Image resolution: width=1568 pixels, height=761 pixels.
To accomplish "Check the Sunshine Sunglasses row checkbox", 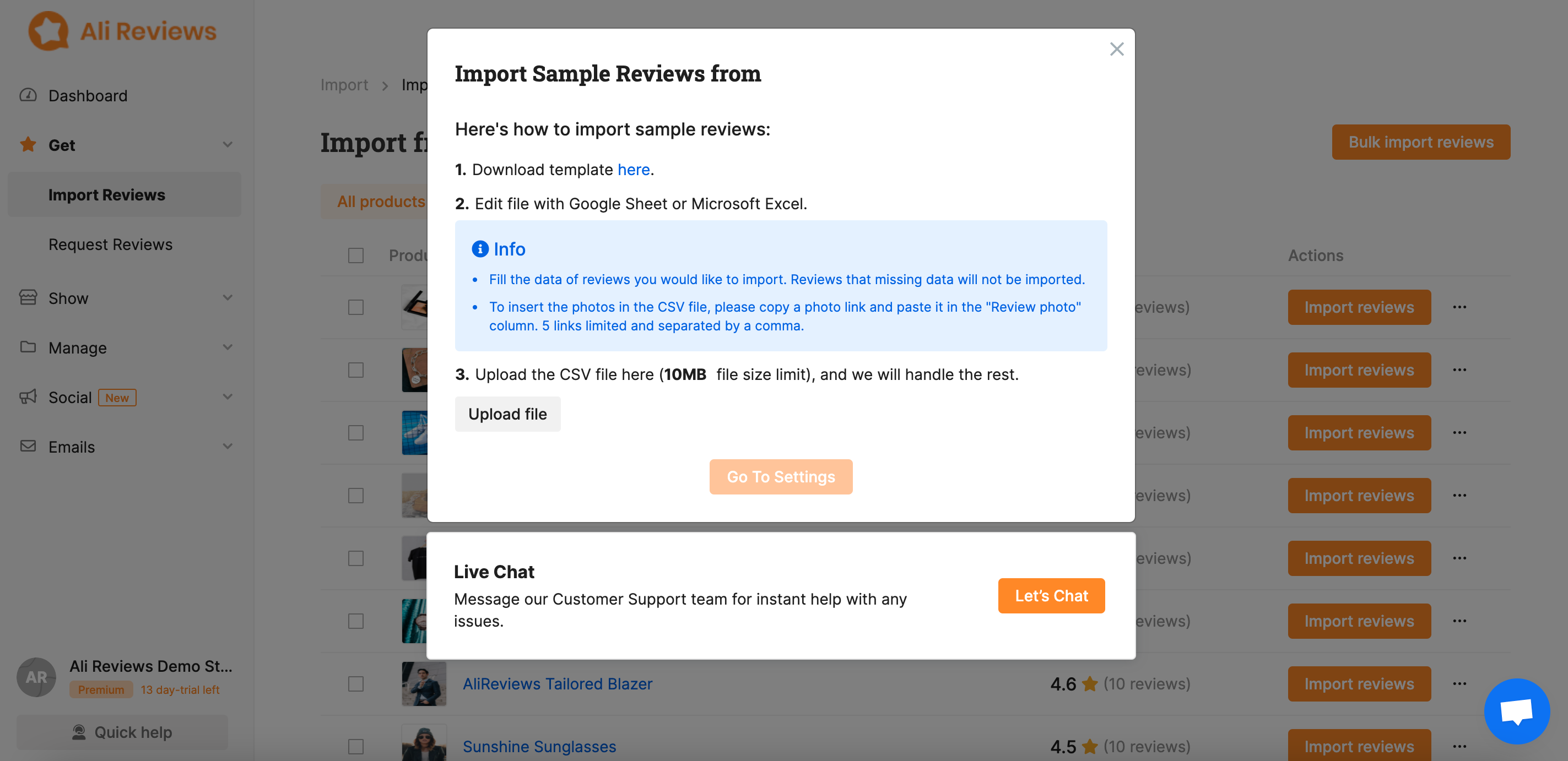I will click(x=355, y=746).
